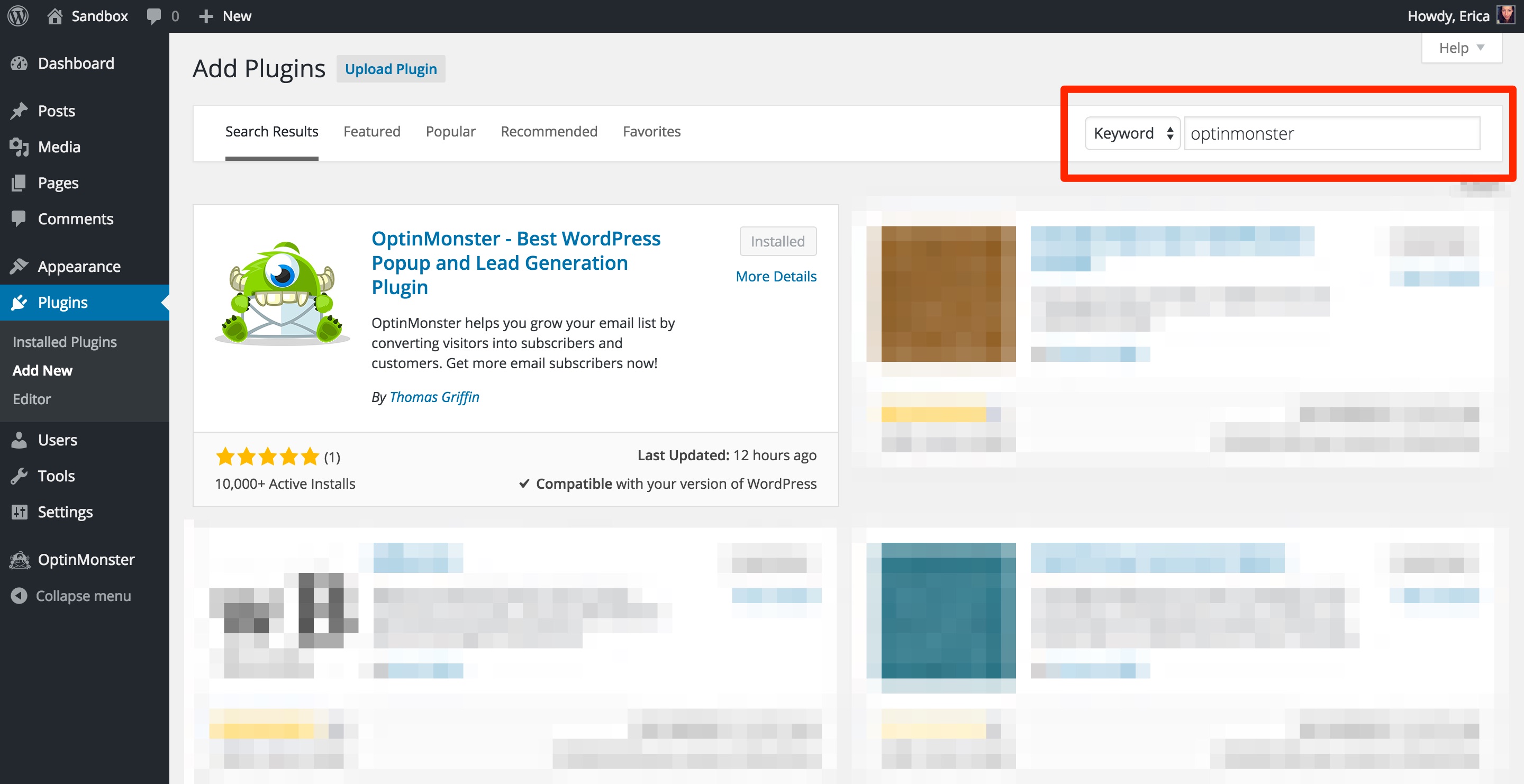Click the OptinMonster menu icon
This screenshot has width=1524, height=784.
pyautogui.click(x=19, y=559)
